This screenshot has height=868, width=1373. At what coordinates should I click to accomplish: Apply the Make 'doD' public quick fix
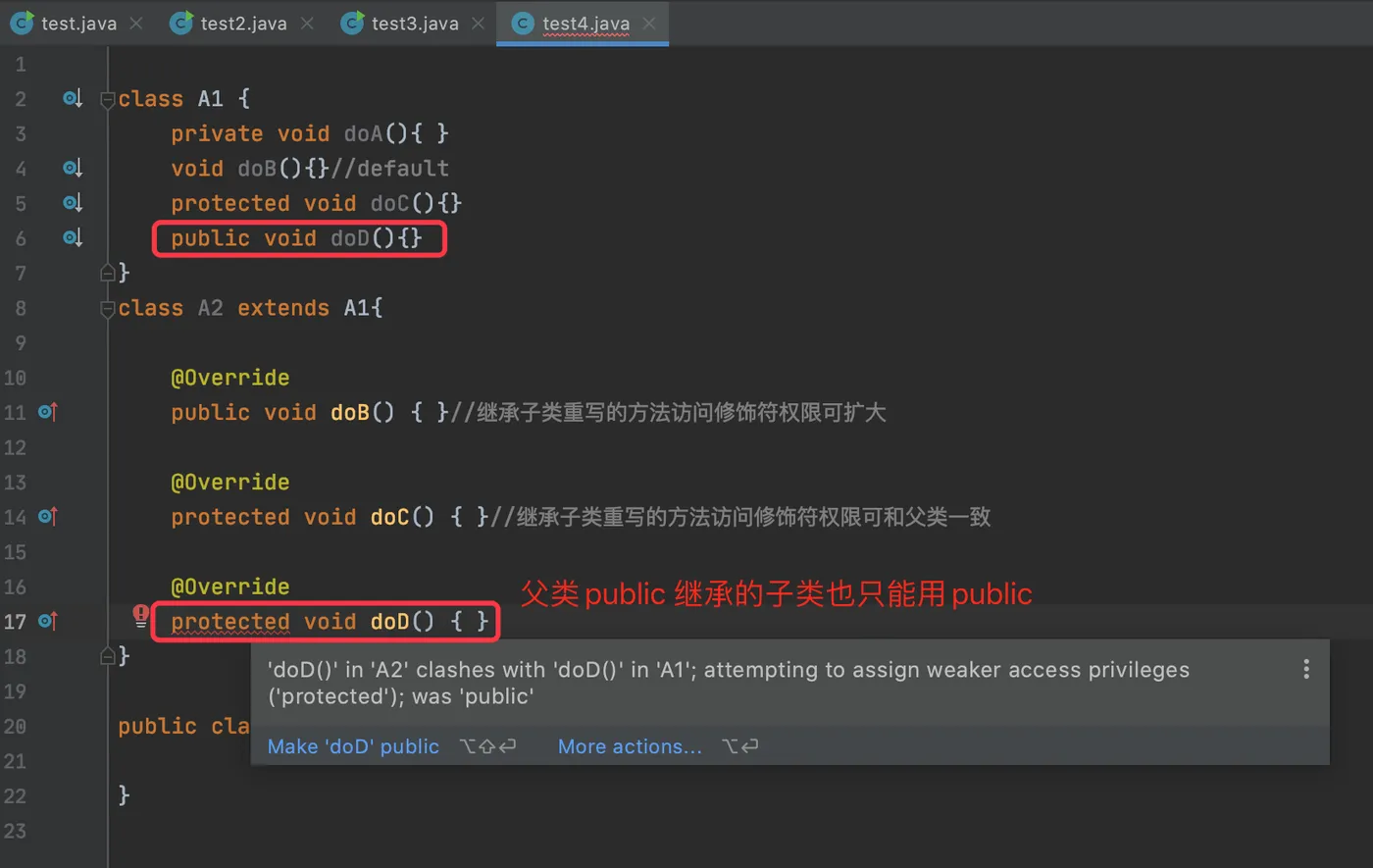(x=353, y=746)
